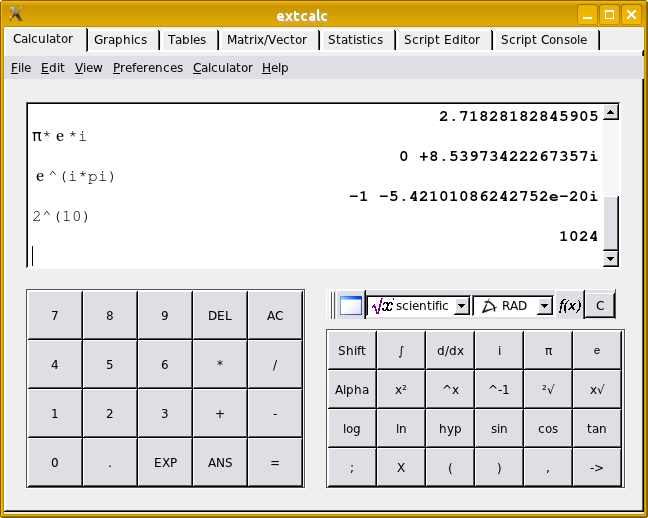Click the d/dx derivative key
The image size is (648, 518).
[x=450, y=351]
